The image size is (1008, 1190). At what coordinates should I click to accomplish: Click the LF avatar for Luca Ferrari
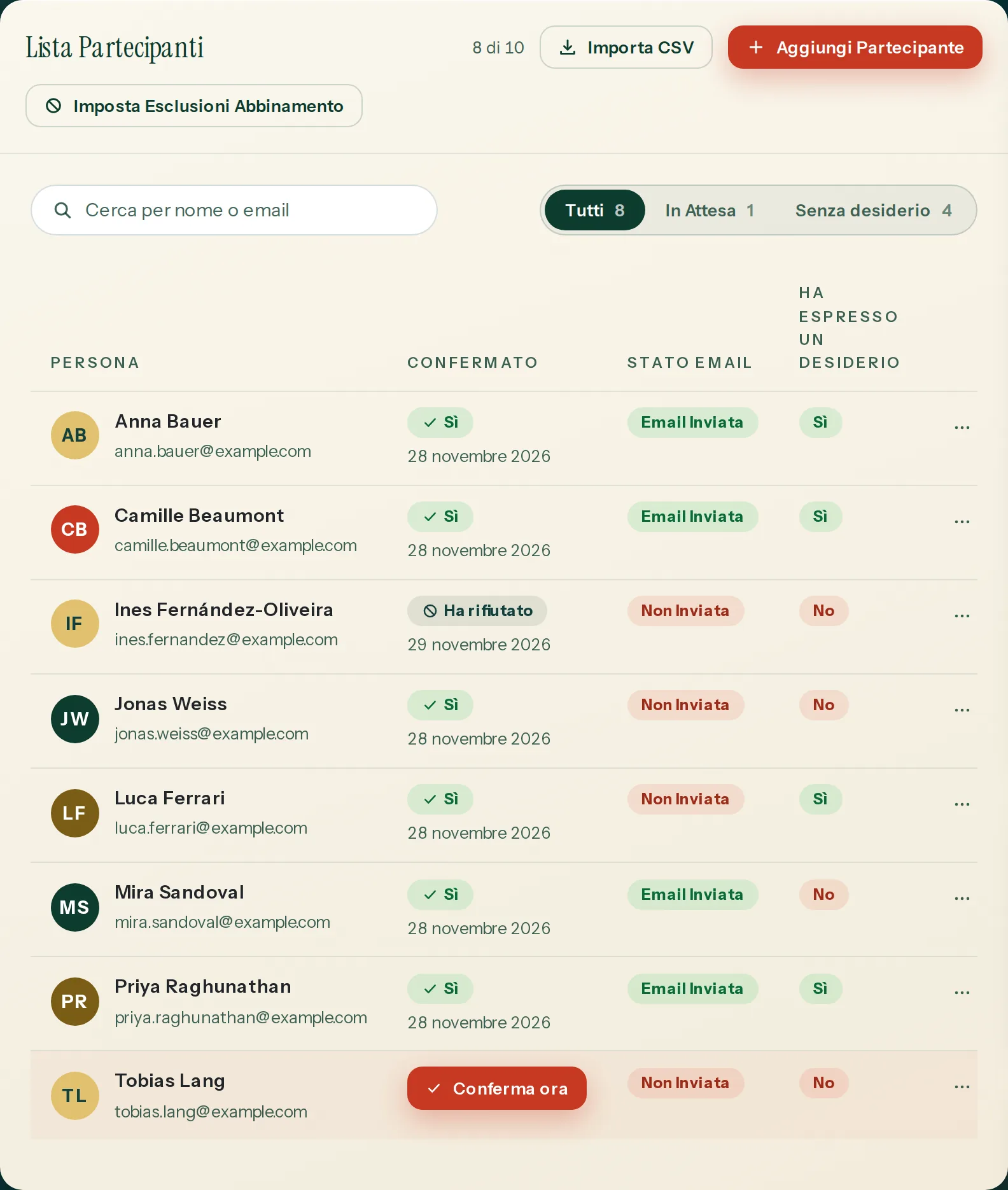pyautogui.click(x=75, y=813)
